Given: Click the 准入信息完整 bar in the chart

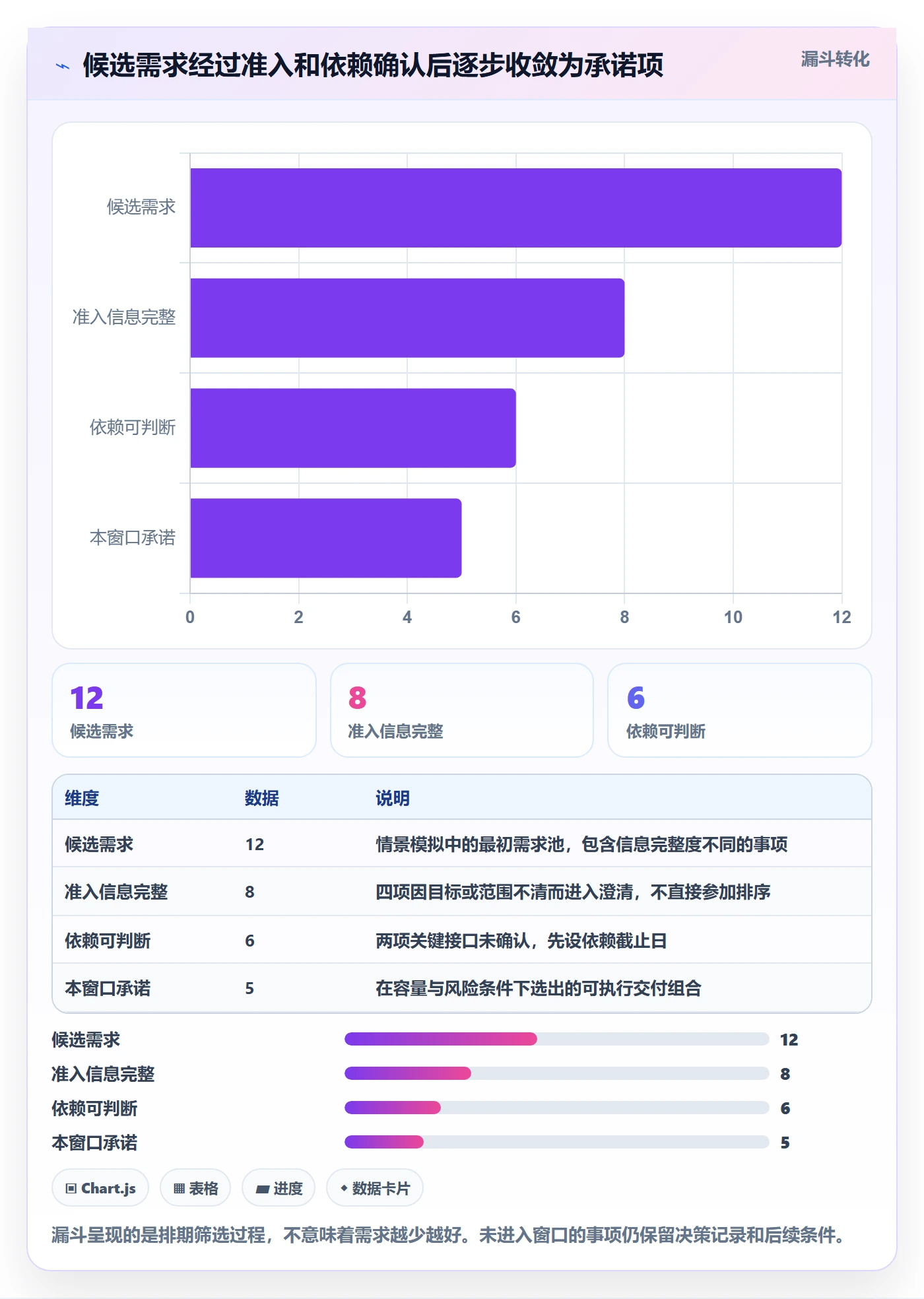Looking at the screenshot, I should [407, 318].
